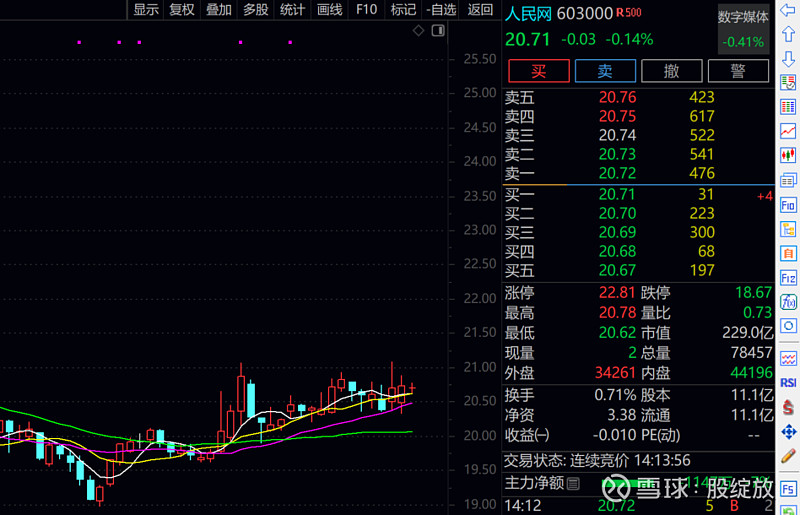Switch to the intraday line chart icon
Viewport: 800px width, 515px height.
click(x=788, y=131)
